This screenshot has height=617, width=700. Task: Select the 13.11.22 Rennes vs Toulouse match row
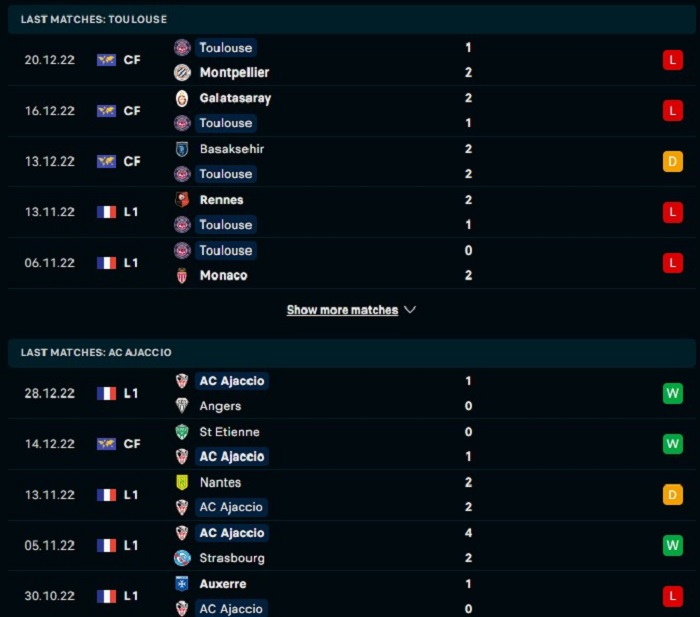tap(351, 212)
